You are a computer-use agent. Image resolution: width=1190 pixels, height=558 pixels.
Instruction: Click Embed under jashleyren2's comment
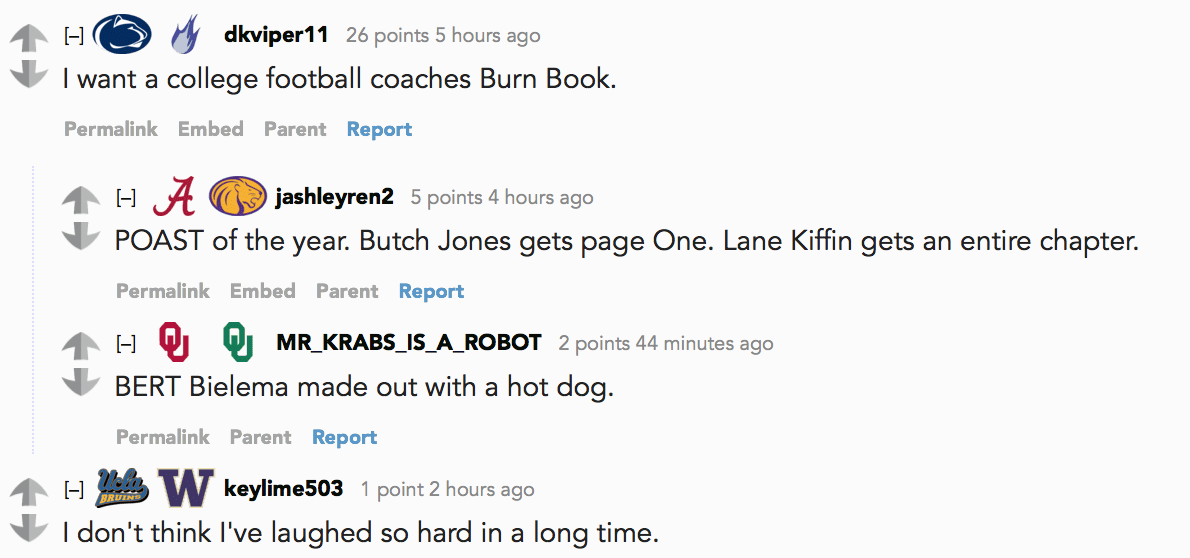[263, 292]
